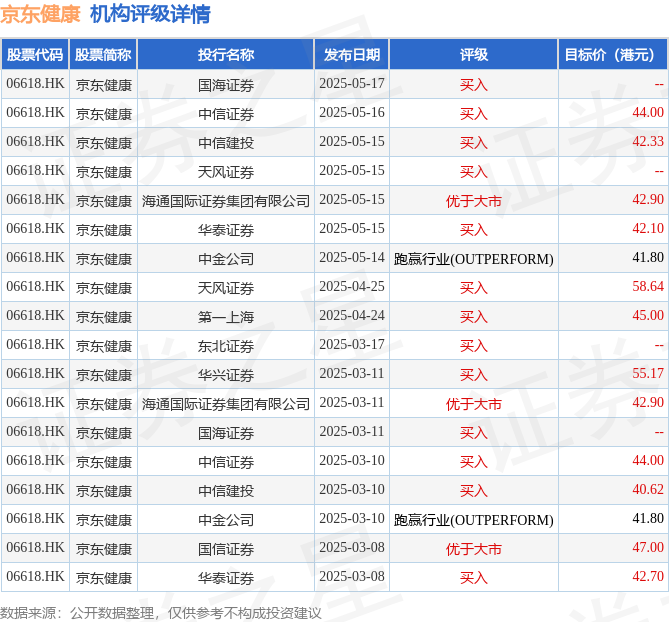Click the 股票简称 column header
The image size is (669, 622).
pos(103,55)
